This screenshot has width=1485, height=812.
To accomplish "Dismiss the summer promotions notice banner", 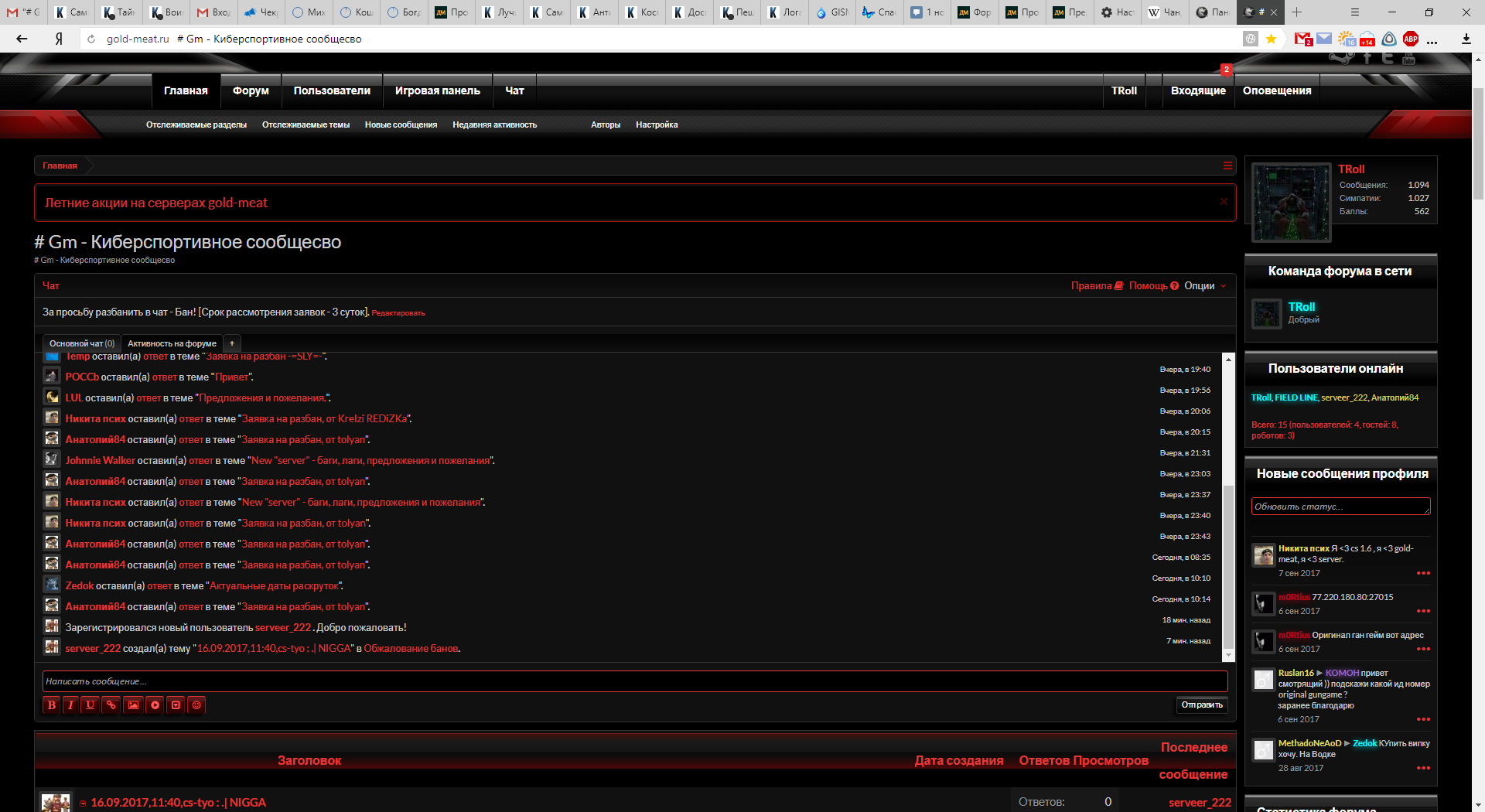I will 1224,202.
